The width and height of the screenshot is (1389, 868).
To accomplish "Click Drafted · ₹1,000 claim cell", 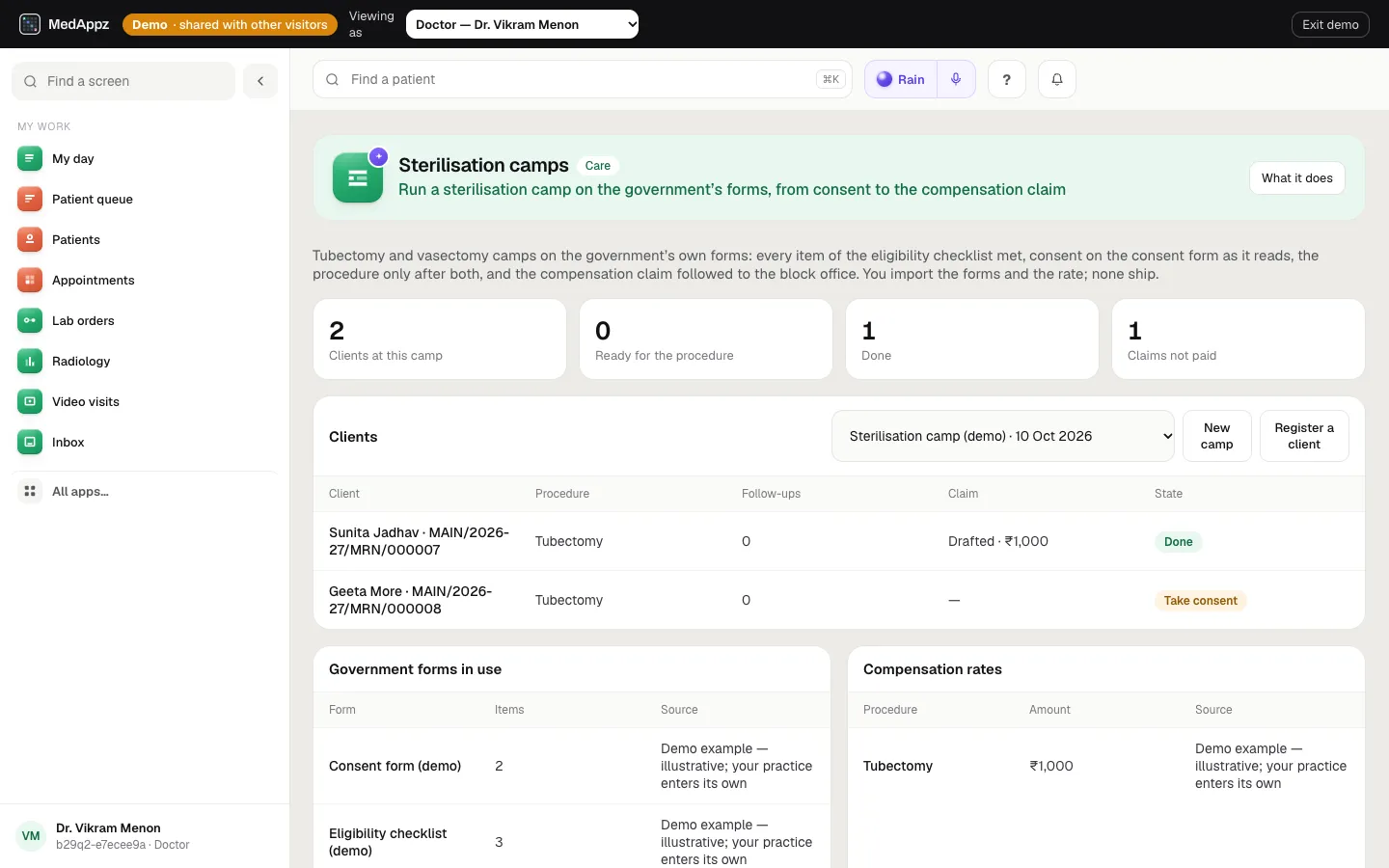I will click(998, 541).
